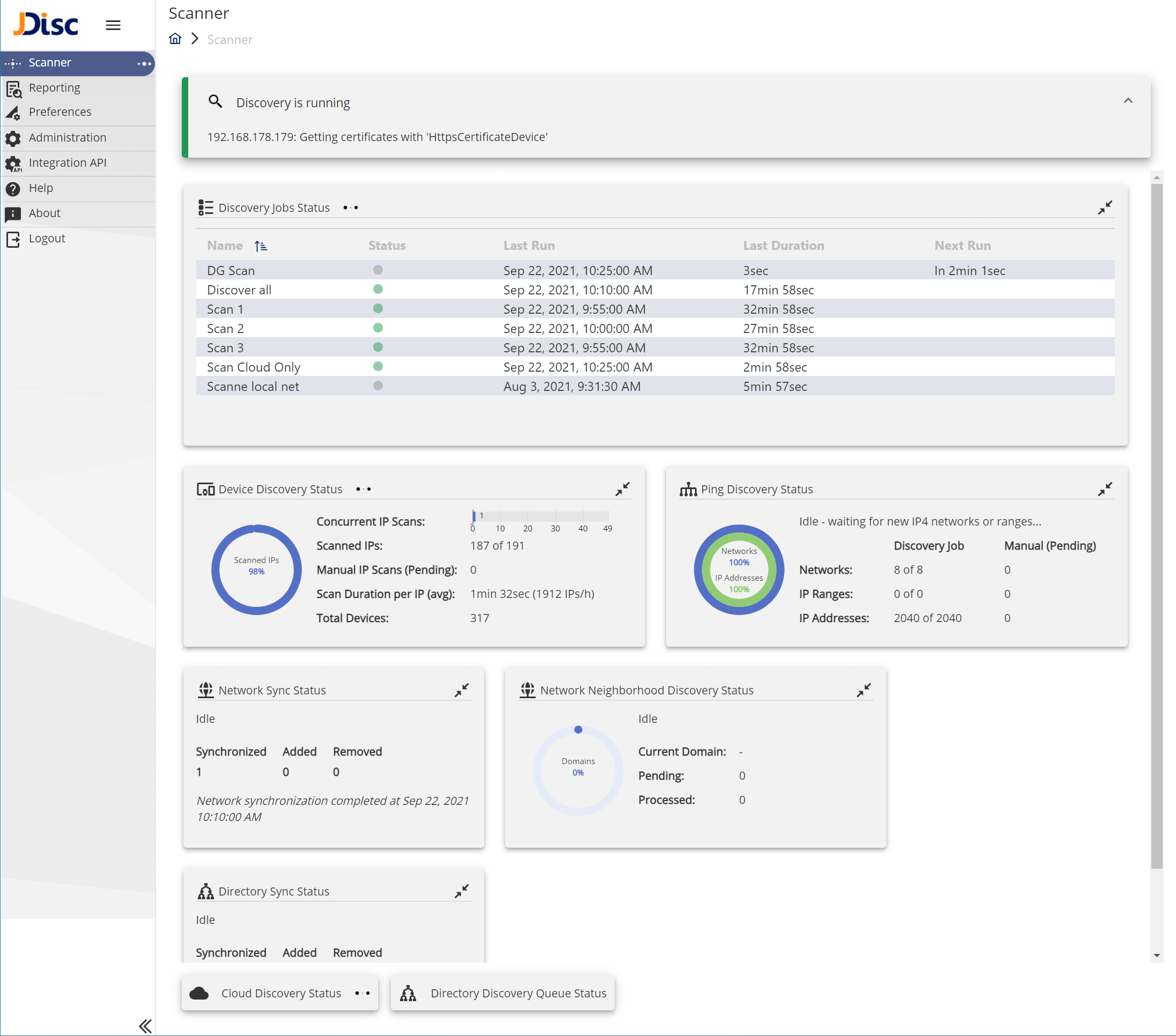Viewport: 1176px width, 1036px height.
Task: Toggle Name column sort order
Action: coord(261,246)
